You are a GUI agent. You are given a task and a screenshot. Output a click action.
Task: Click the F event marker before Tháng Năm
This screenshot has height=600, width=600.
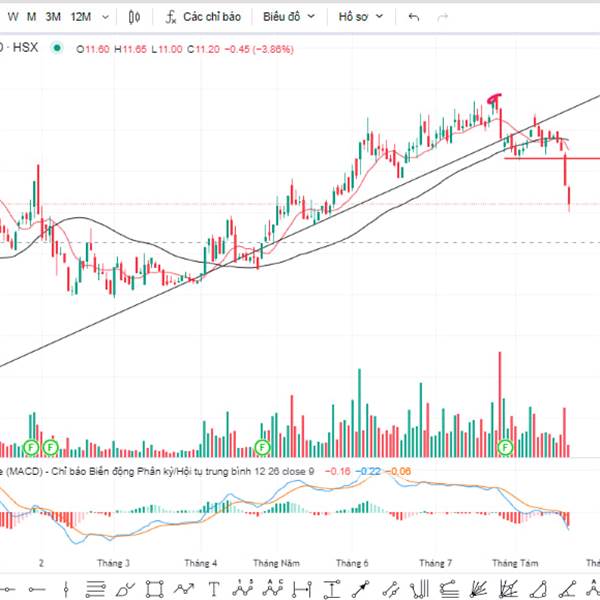click(262, 447)
